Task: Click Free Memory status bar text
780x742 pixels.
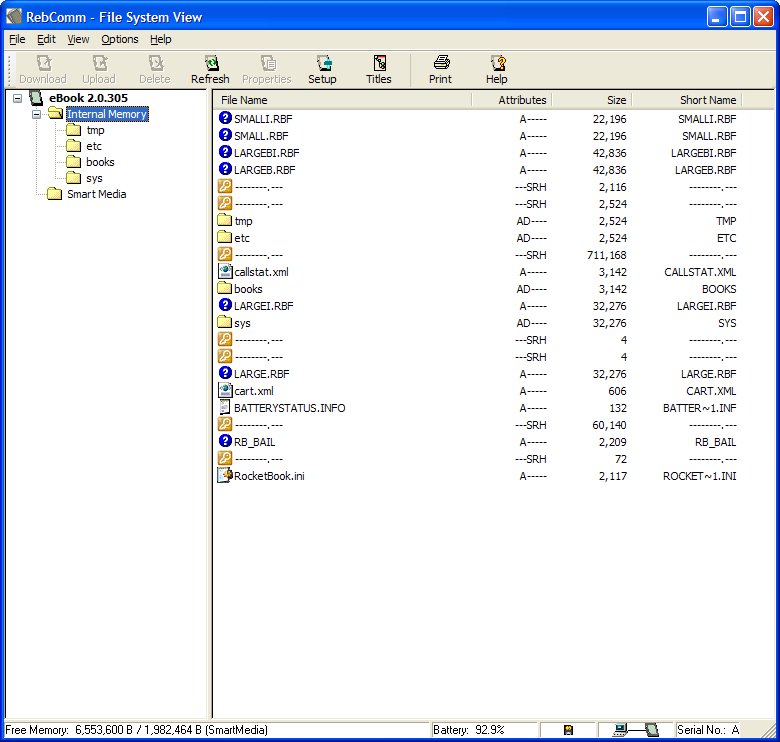Action: point(136,730)
